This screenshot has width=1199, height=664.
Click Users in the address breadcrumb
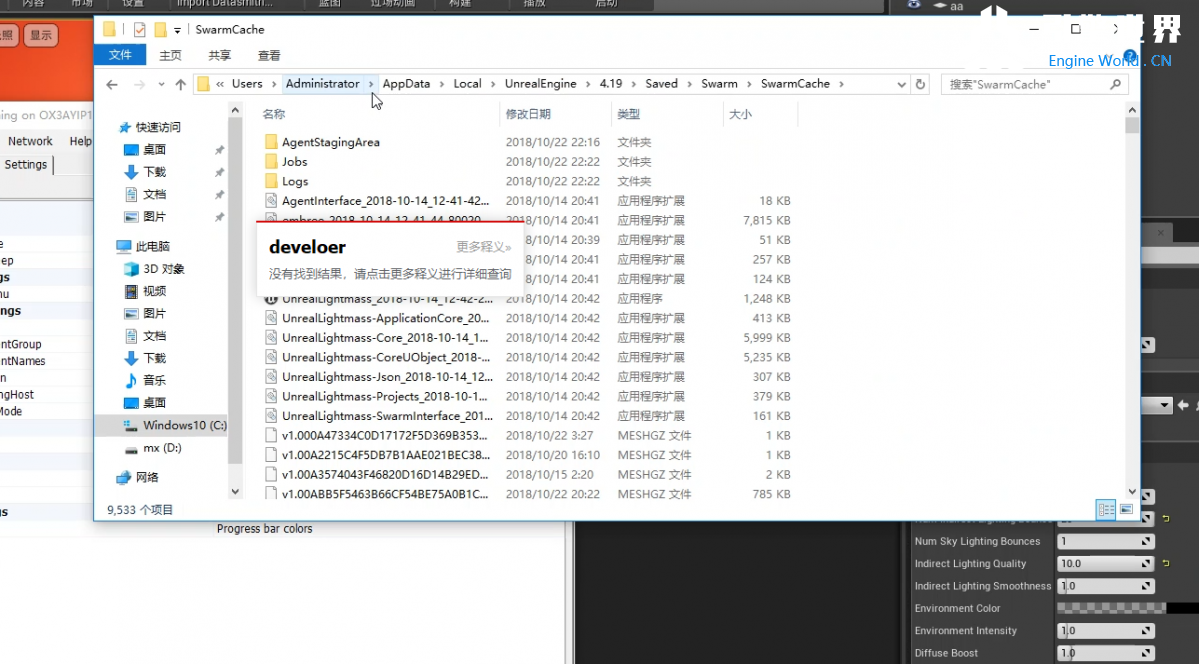point(247,83)
